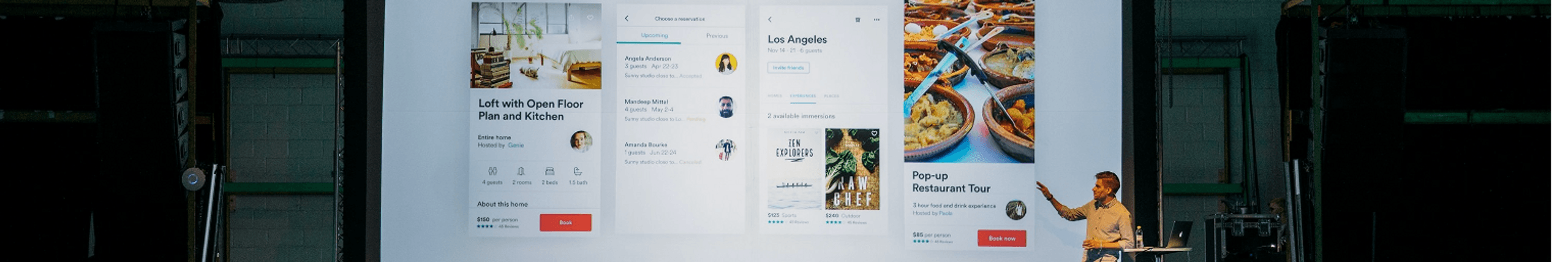The width and height of the screenshot is (1568, 262).
Task: Click the red Book button on loft listing
Action: pyautogui.click(x=565, y=223)
